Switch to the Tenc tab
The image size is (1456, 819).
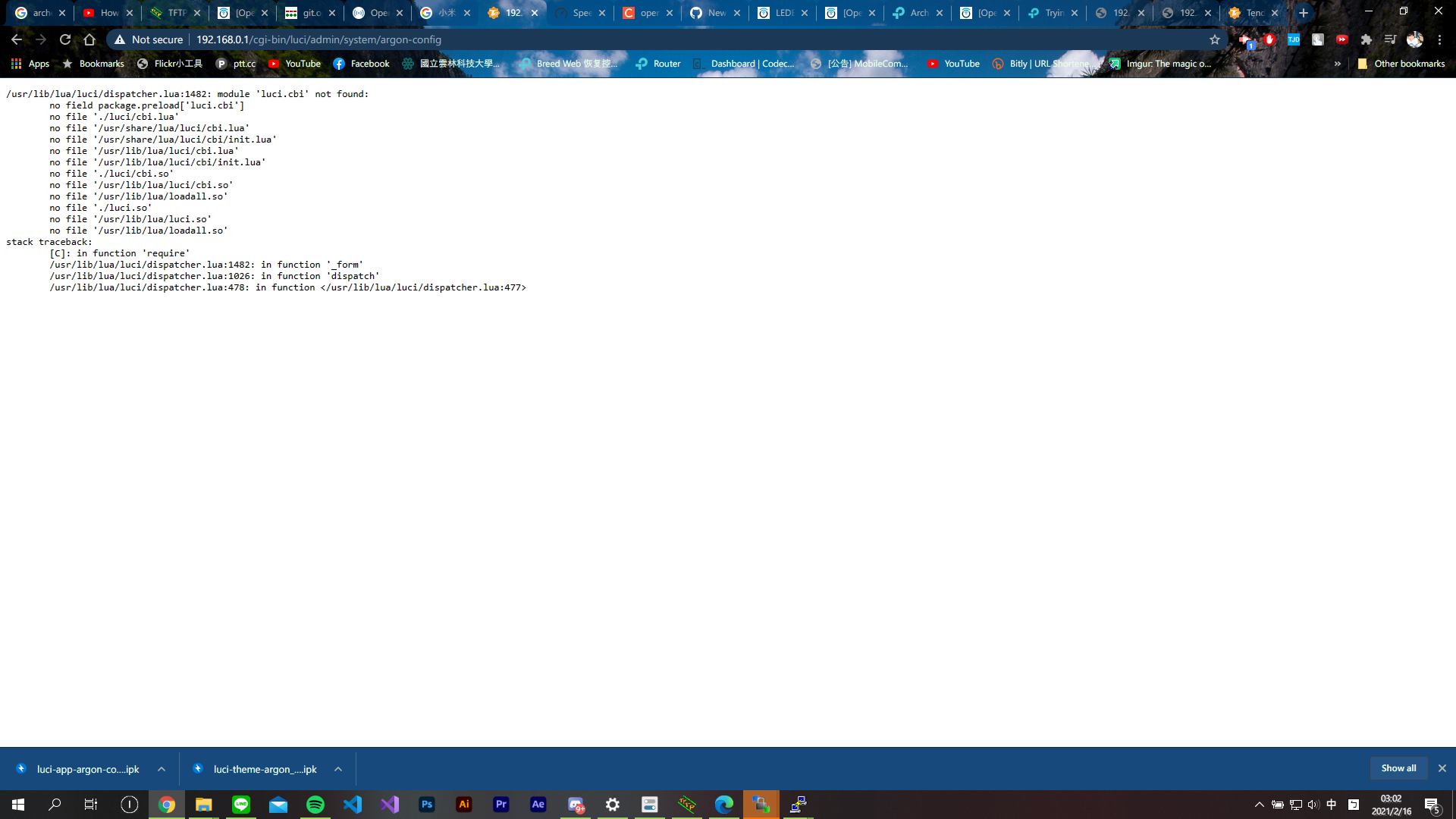point(1253,13)
